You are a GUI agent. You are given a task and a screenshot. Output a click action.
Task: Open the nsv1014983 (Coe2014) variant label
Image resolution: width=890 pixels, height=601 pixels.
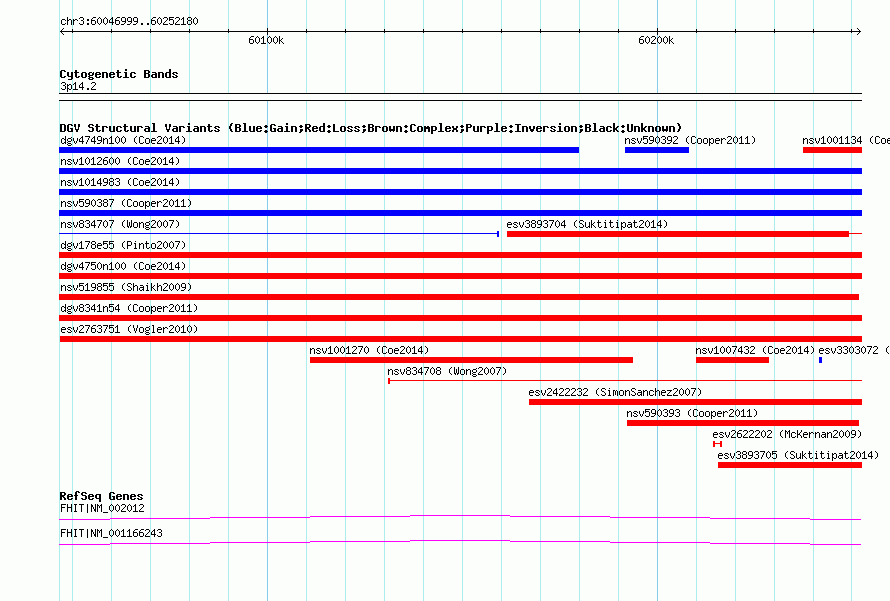[x=120, y=182]
